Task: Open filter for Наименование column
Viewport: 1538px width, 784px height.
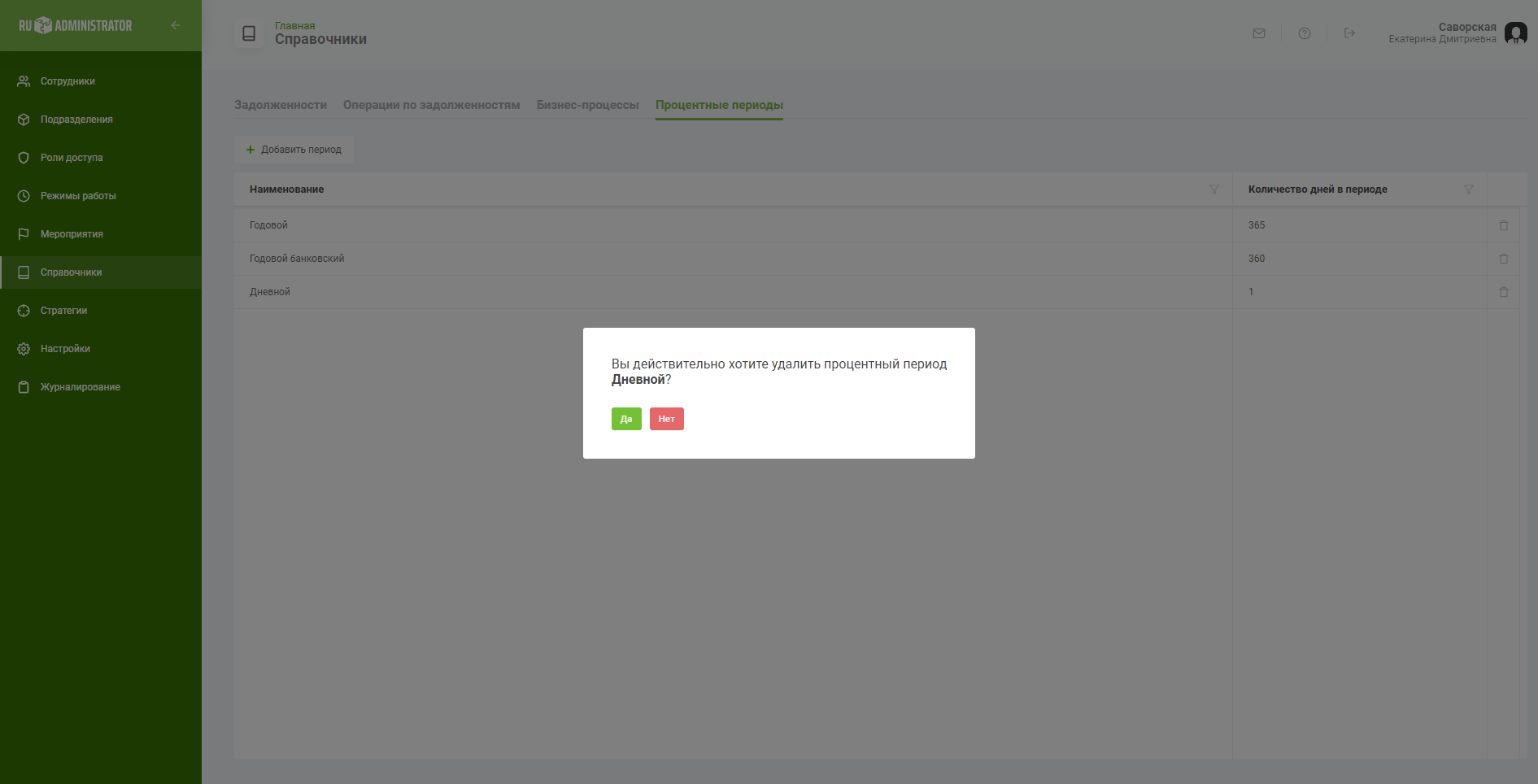Action: (1213, 189)
